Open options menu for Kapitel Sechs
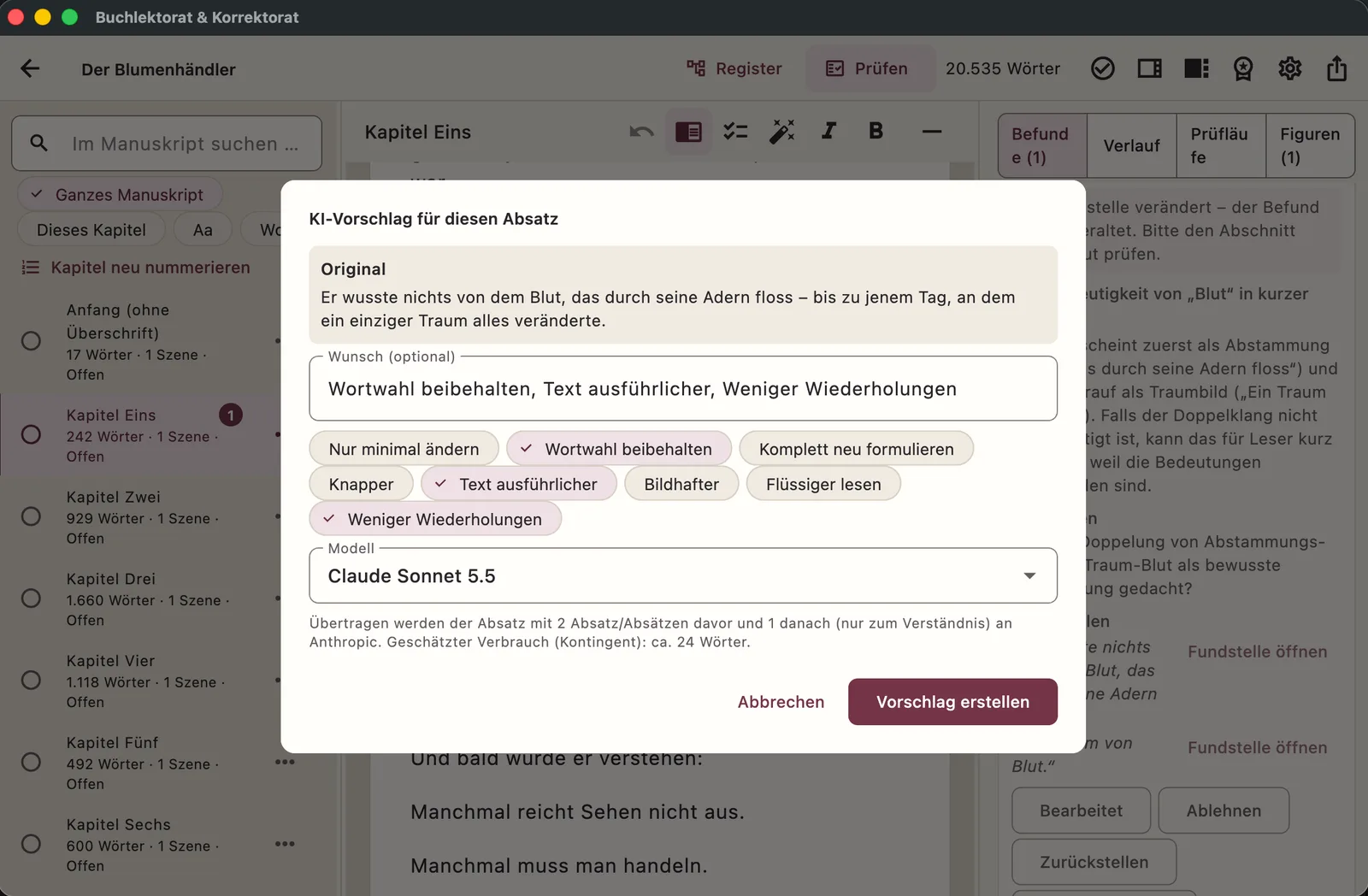1368x896 pixels. point(285,844)
